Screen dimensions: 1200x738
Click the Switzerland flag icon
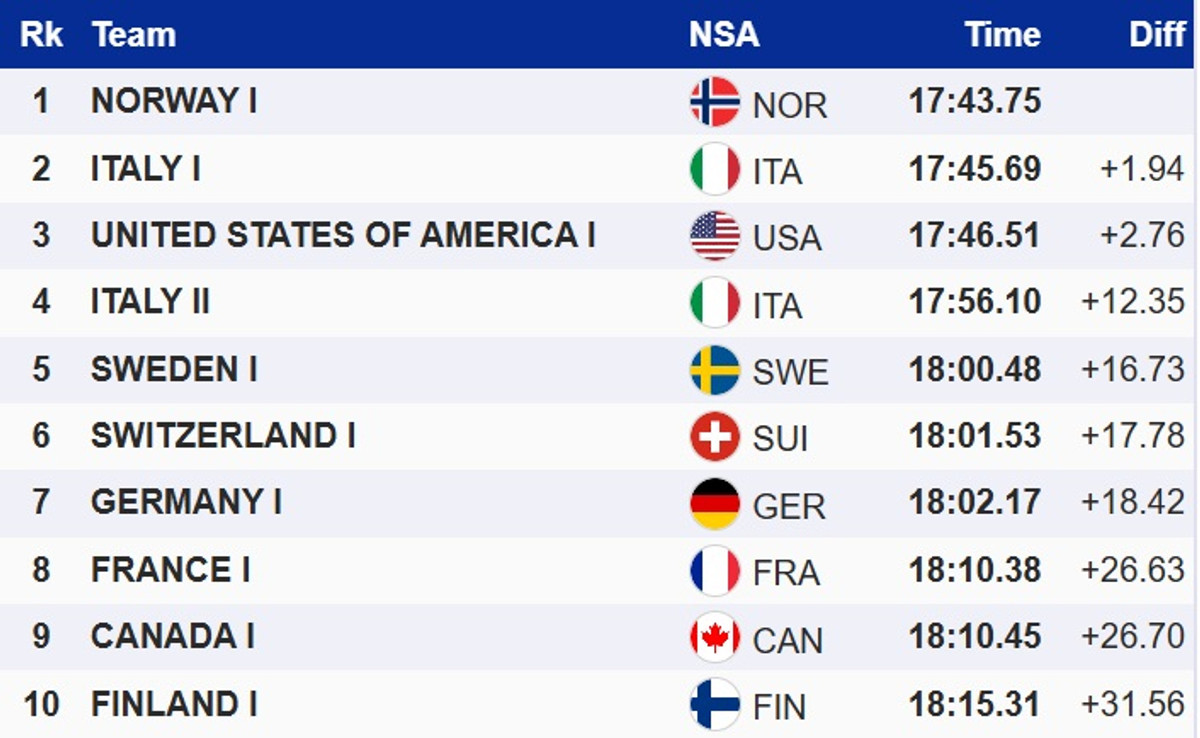click(x=715, y=437)
